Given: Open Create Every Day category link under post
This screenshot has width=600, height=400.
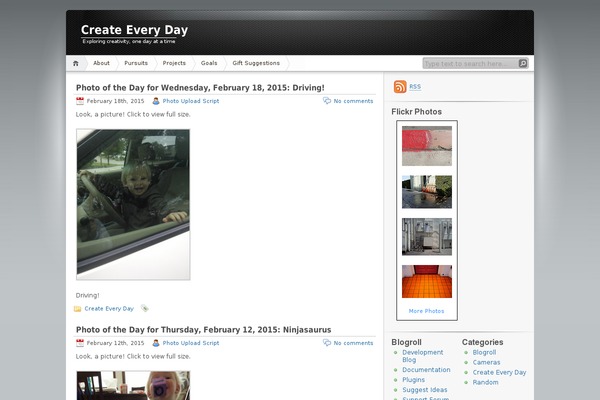Looking at the screenshot, I should (x=109, y=309).
